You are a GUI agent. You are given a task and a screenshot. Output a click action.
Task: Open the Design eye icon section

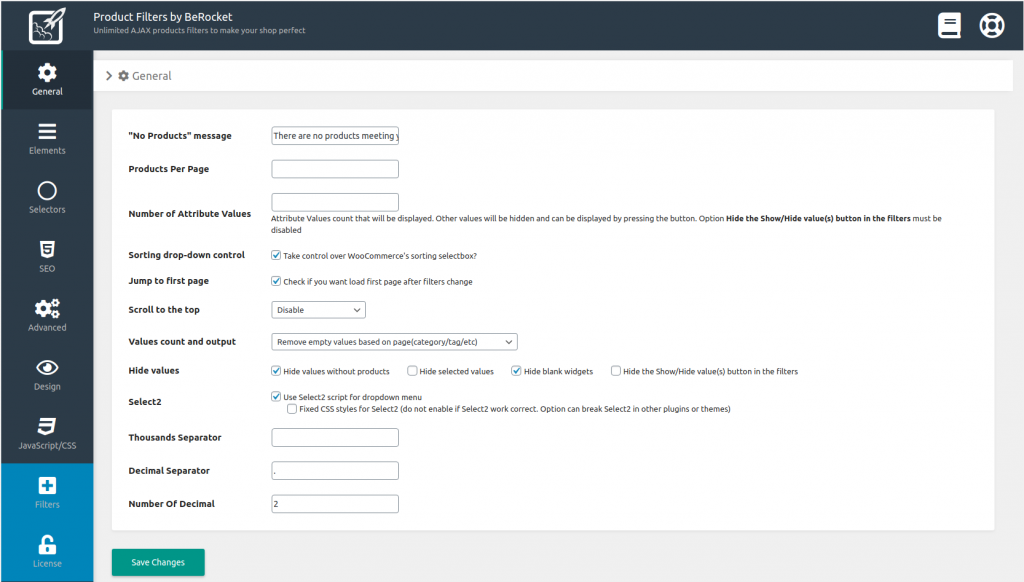click(x=47, y=375)
